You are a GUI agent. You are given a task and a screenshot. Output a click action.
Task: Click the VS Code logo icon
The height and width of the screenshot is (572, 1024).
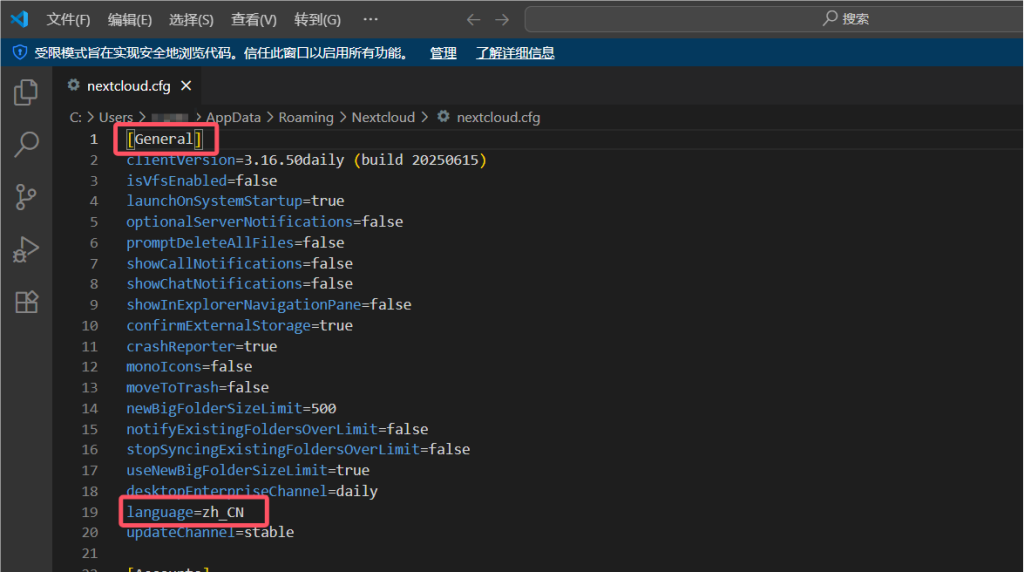[19, 19]
